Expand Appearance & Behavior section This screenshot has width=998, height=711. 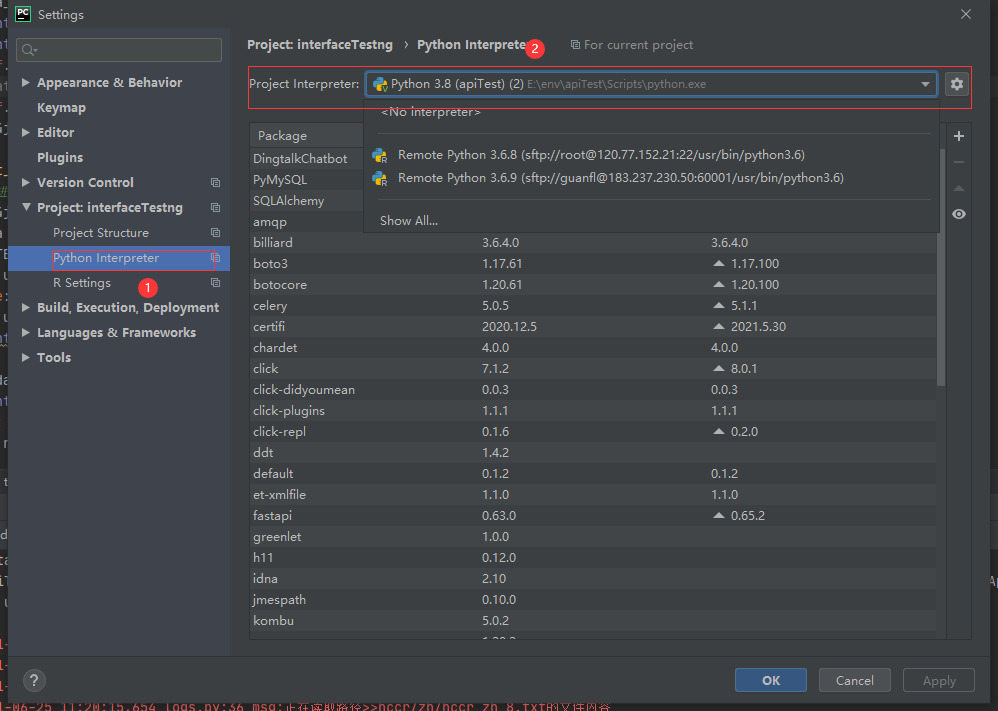point(25,82)
